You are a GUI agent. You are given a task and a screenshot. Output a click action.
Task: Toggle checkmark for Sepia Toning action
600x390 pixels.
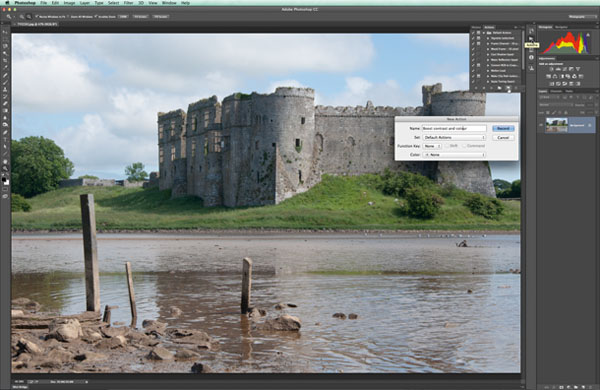(473, 82)
